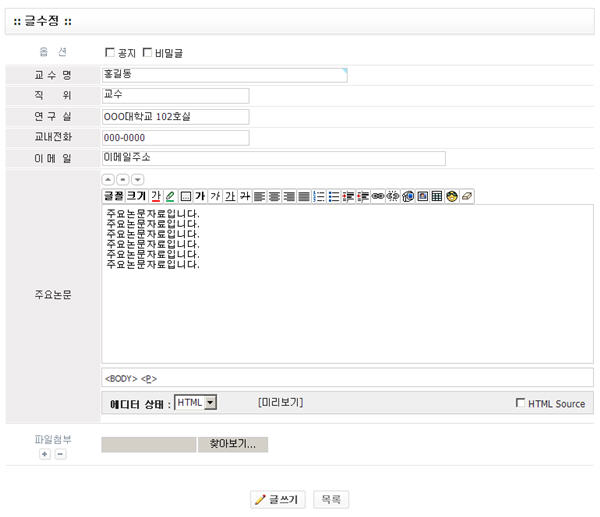Open the 글꼴 font dropdown

pyautogui.click(x=113, y=196)
